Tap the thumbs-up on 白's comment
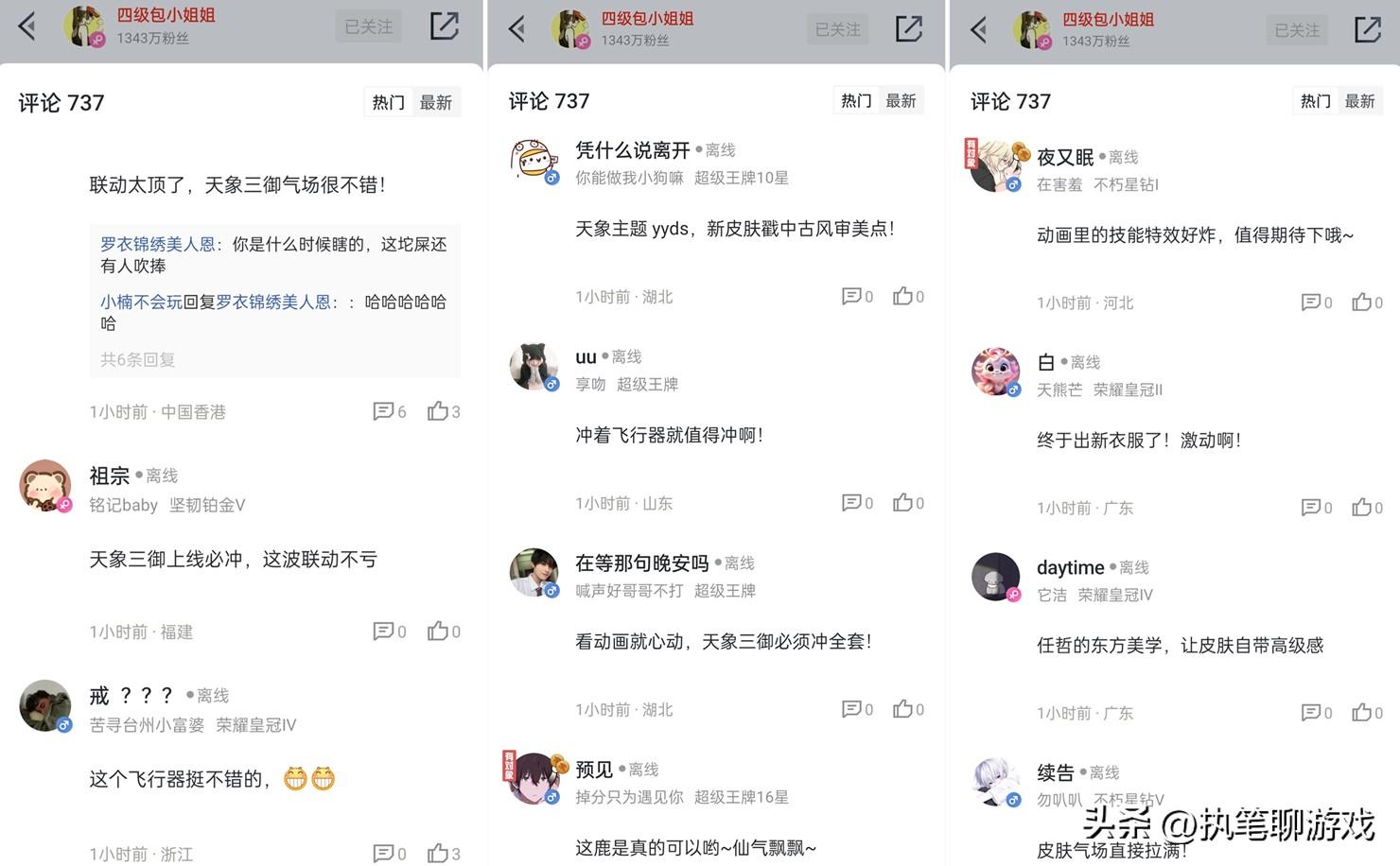Image resolution: width=1400 pixels, height=866 pixels. point(1361,507)
